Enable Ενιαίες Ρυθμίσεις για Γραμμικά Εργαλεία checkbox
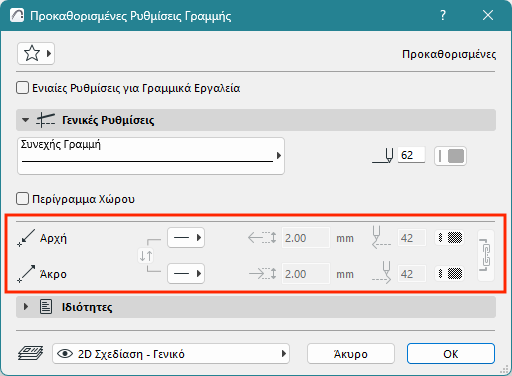Screen dimensions: 512x376 [x=22, y=88]
